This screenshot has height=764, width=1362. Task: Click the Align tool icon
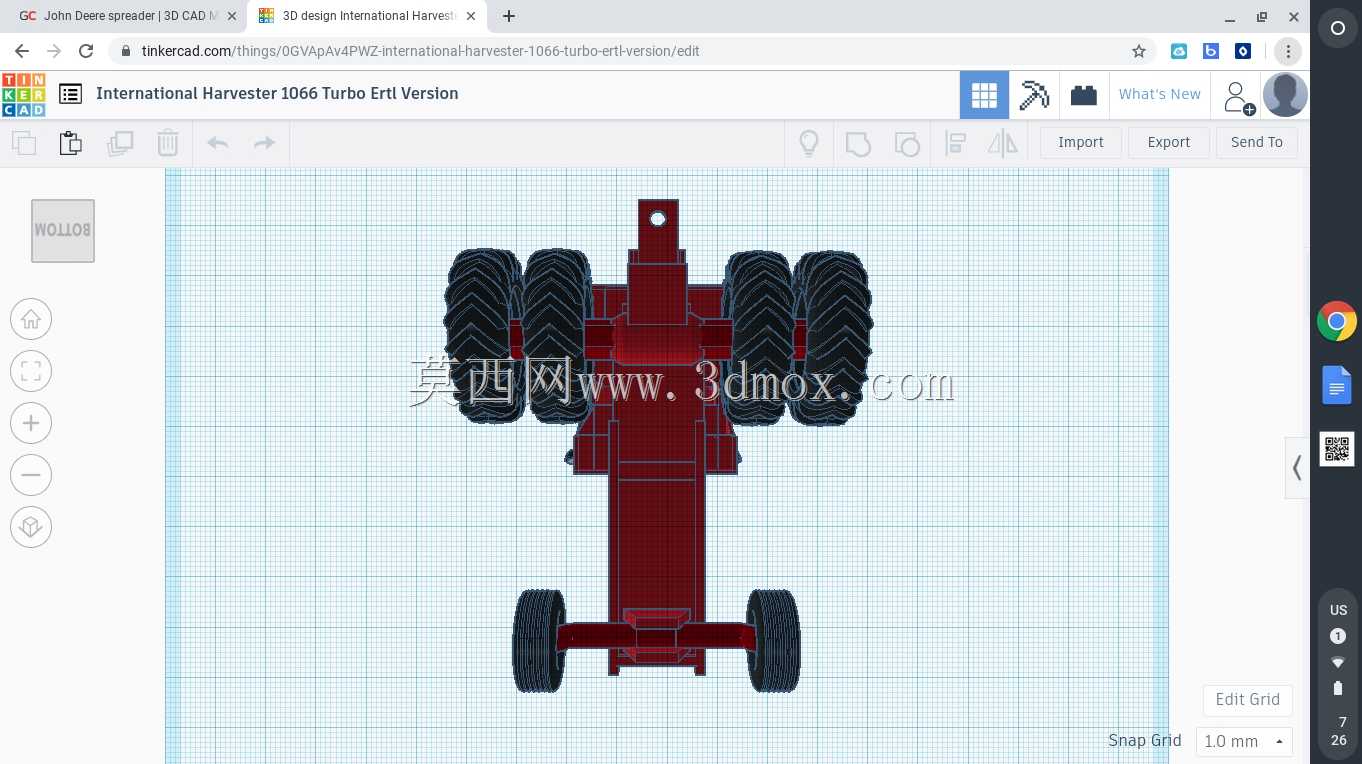(x=955, y=143)
